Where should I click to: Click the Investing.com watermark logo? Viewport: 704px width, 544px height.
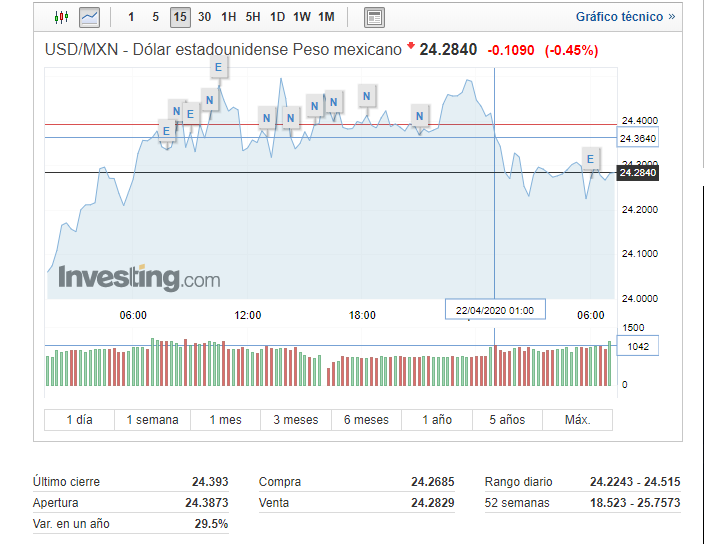click(x=139, y=278)
